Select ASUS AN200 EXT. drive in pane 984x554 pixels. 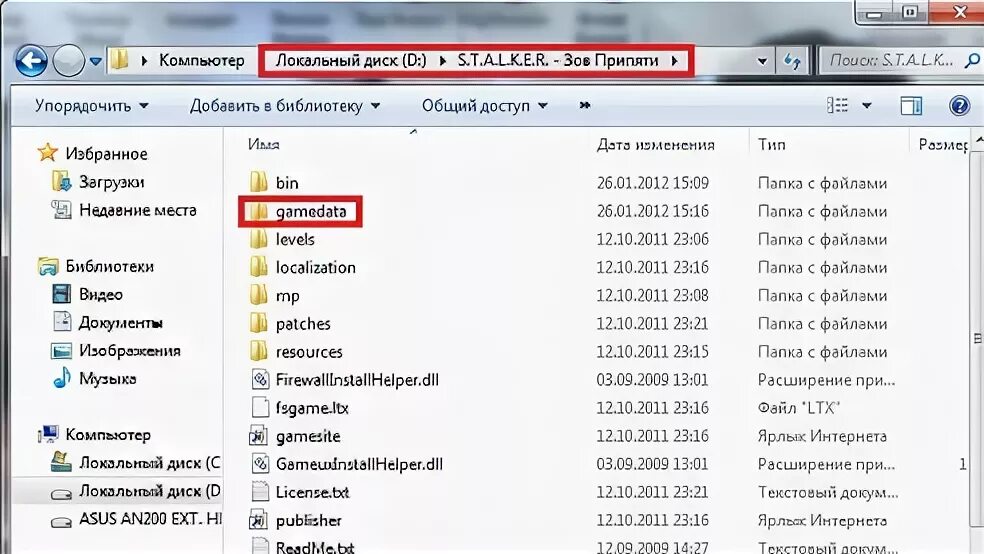[150, 519]
